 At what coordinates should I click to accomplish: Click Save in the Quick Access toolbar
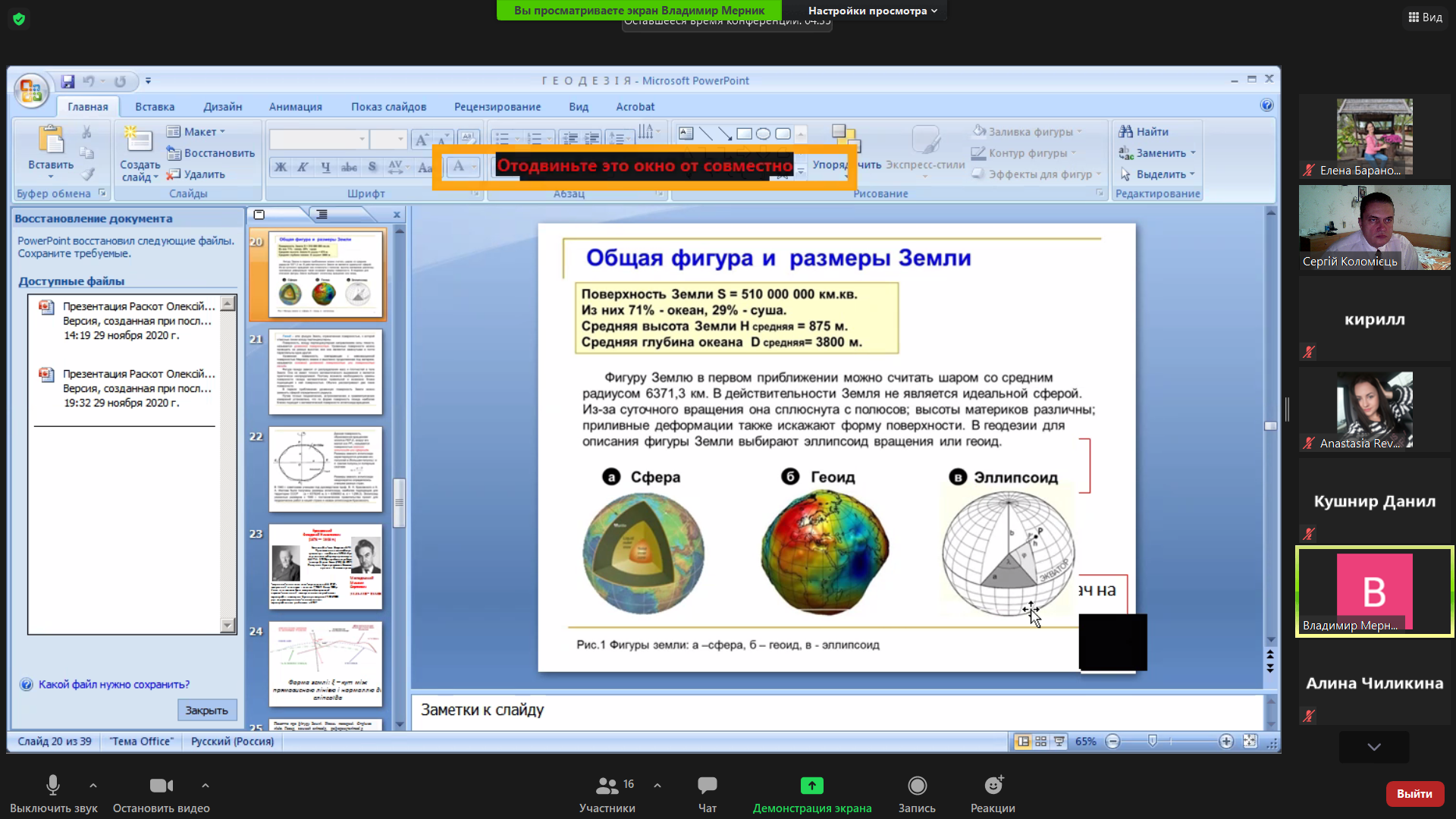(x=67, y=81)
